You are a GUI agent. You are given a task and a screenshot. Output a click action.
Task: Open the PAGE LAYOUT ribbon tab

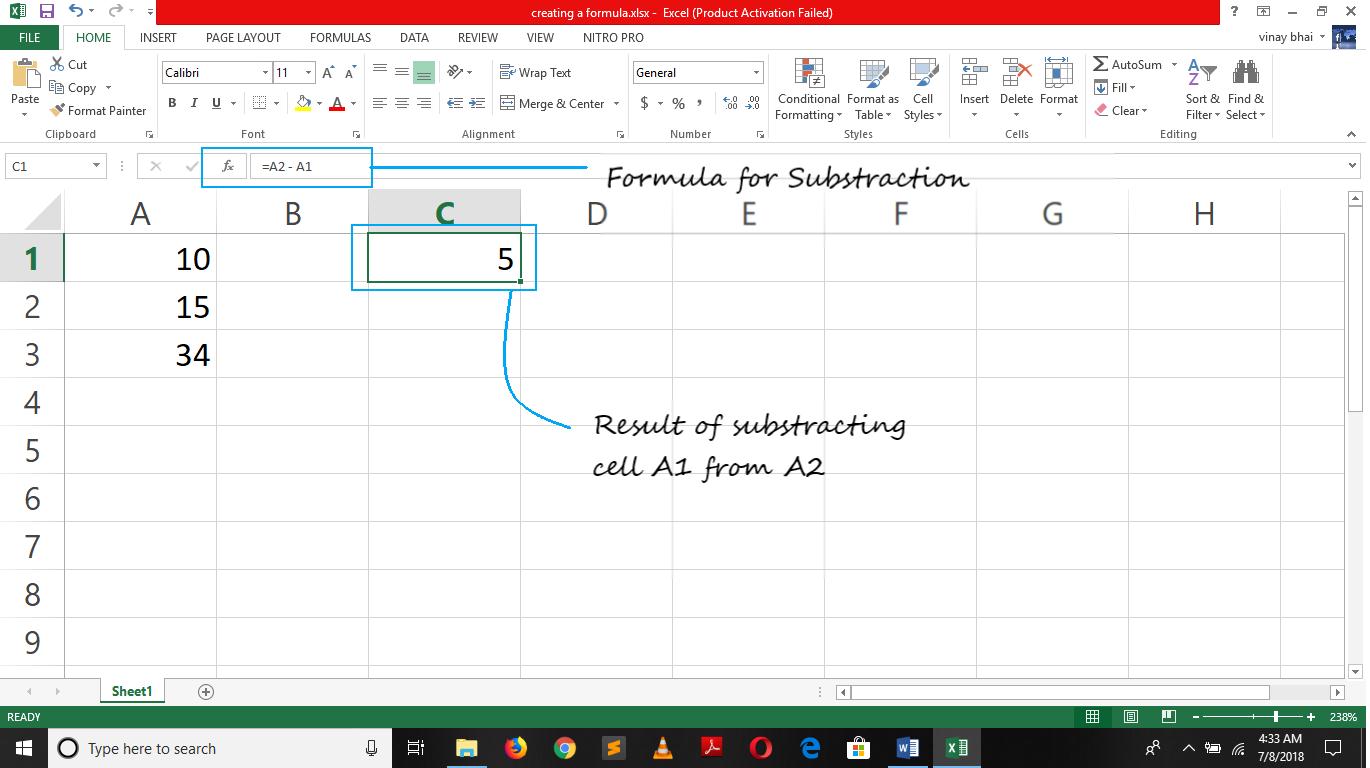pos(243,38)
